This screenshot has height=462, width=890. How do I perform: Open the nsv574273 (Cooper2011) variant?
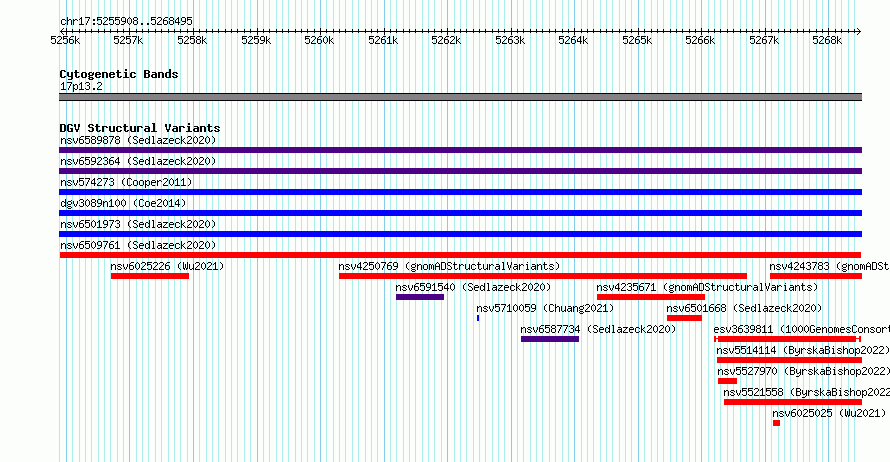point(126,182)
